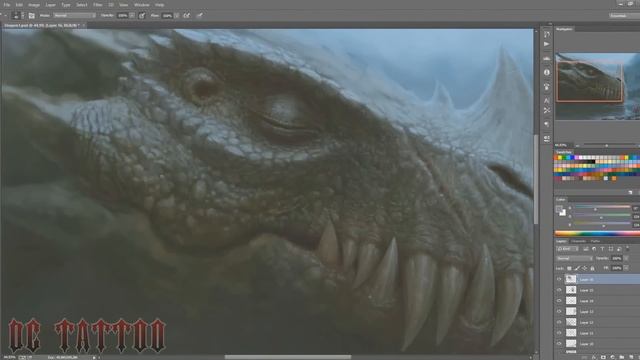Switch to the Channels tab
The width and height of the screenshot is (640, 360).
[579, 241]
